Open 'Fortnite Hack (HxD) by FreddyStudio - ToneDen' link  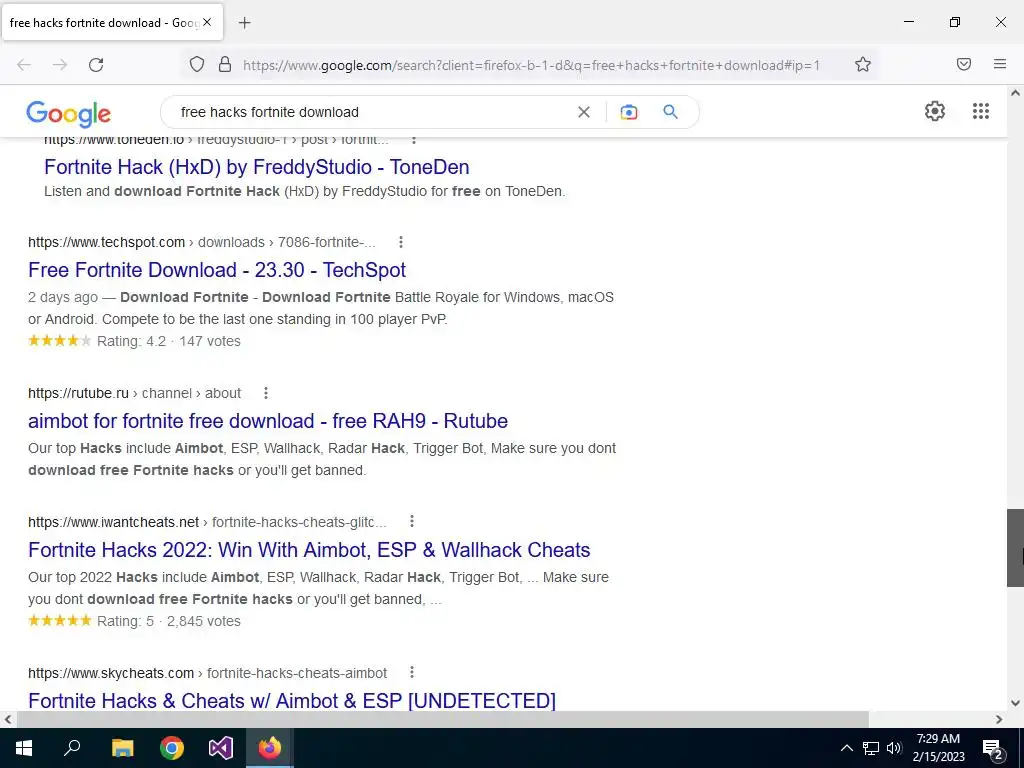257,167
